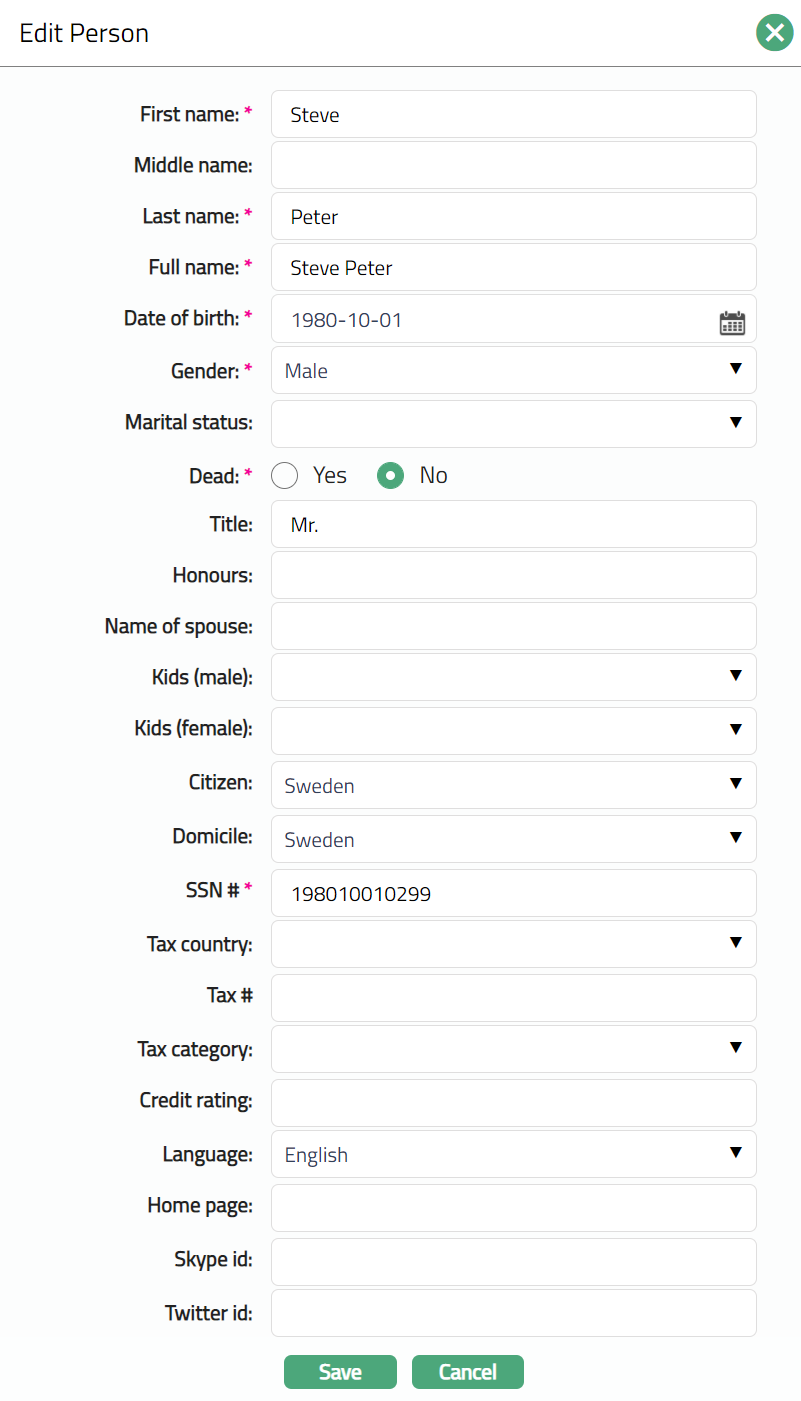The image size is (801, 1401).
Task: Open the date of birth calendar picker
Action: coord(732,321)
